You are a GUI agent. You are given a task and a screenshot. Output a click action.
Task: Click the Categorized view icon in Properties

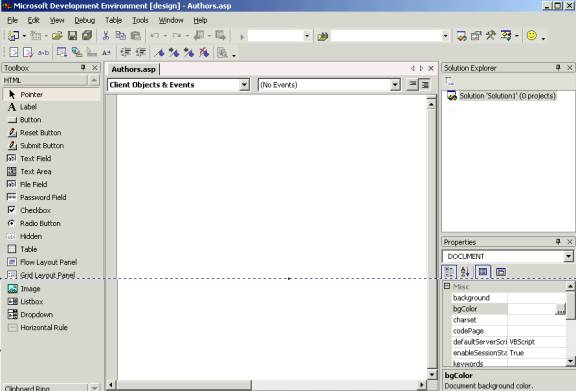coord(449,272)
